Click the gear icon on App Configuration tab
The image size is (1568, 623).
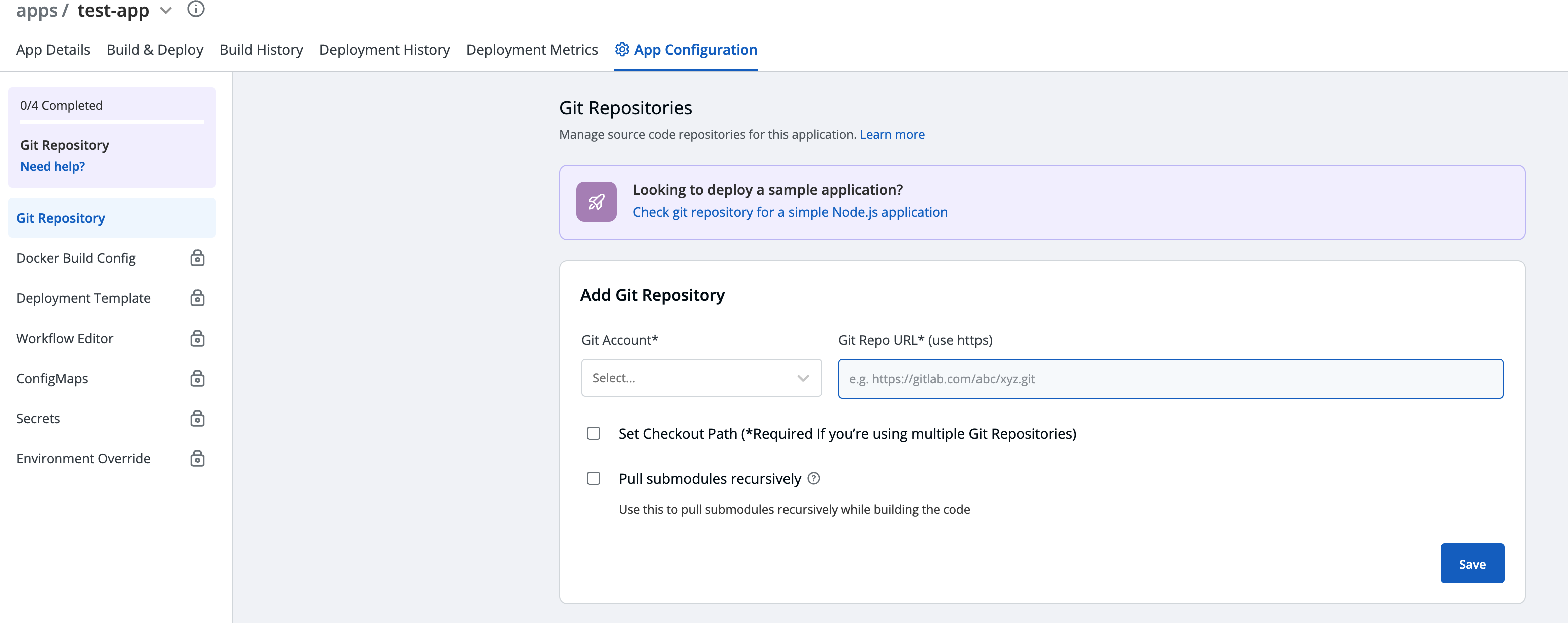(622, 49)
